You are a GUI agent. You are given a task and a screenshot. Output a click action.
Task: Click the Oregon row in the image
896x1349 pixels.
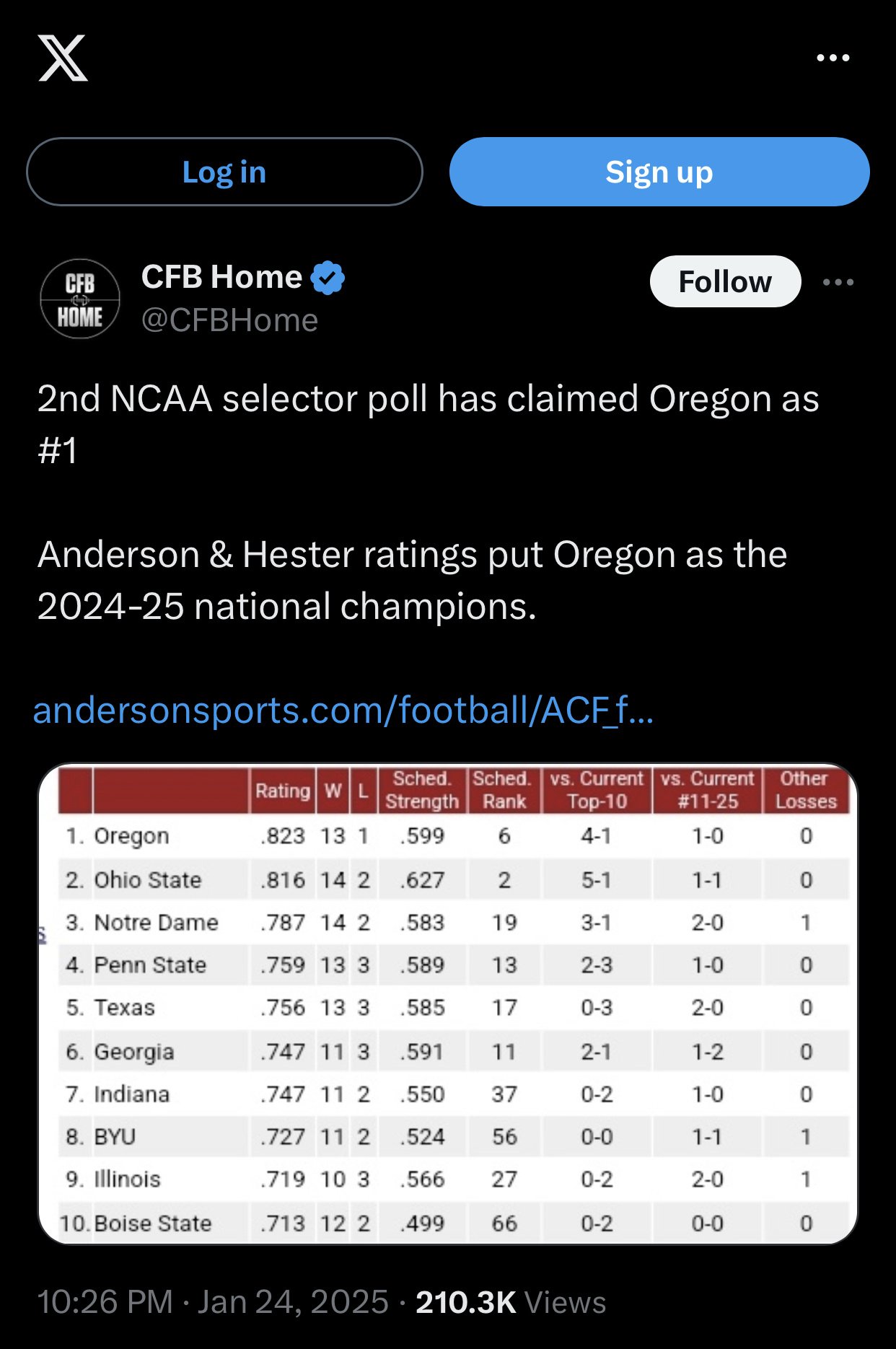click(x=132, y=836)
